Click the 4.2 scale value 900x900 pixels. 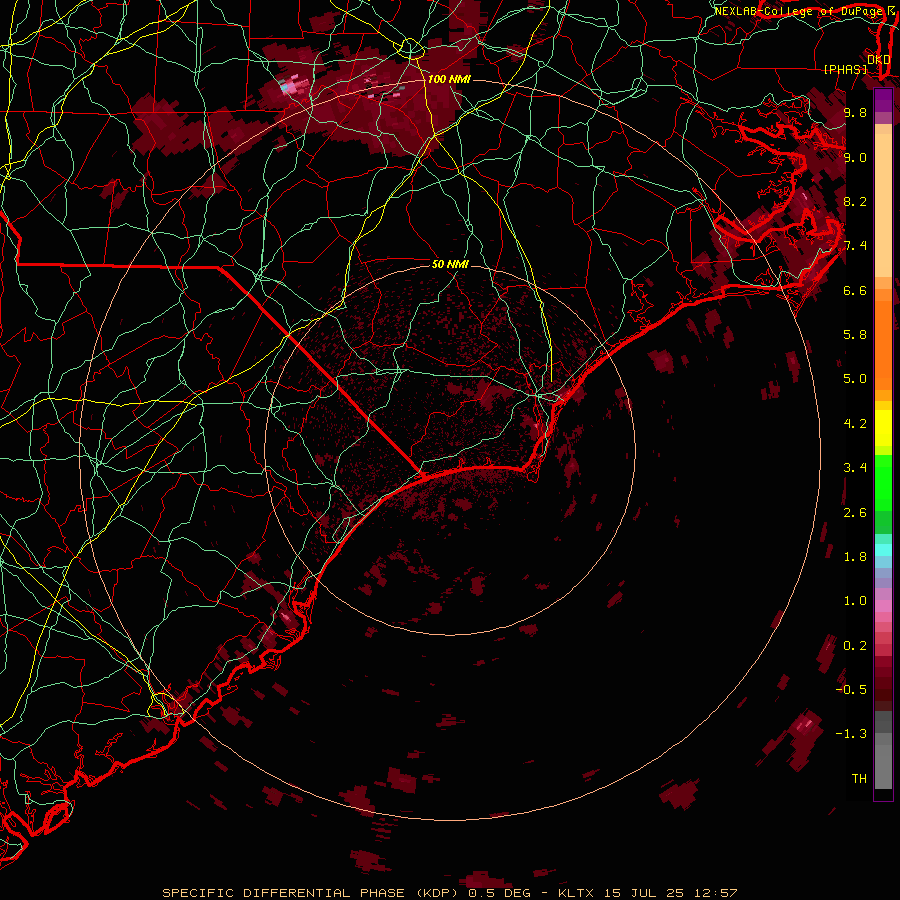point(855,424)
